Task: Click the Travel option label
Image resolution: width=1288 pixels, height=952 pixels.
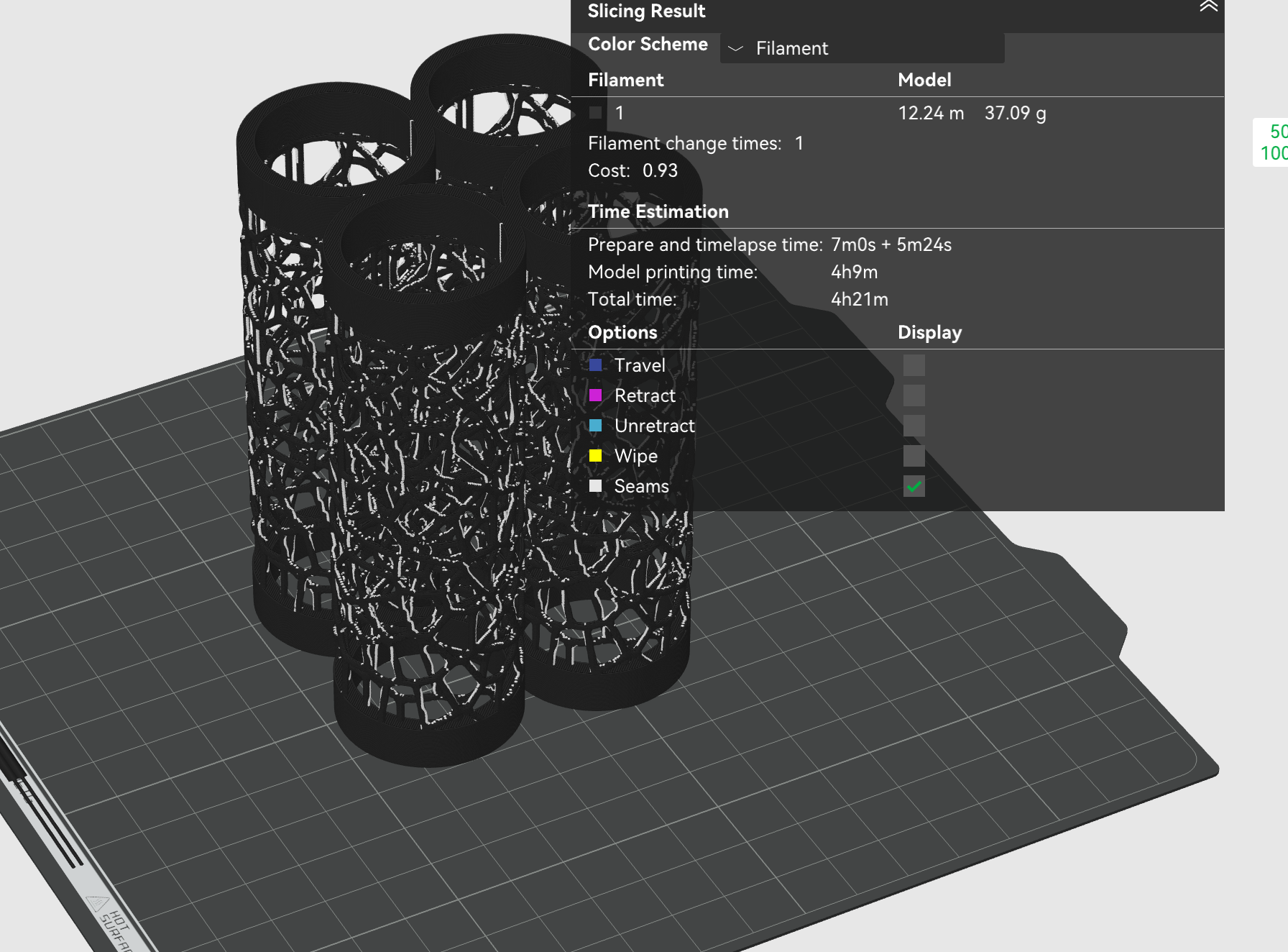Action: click(x=640, y=365)
